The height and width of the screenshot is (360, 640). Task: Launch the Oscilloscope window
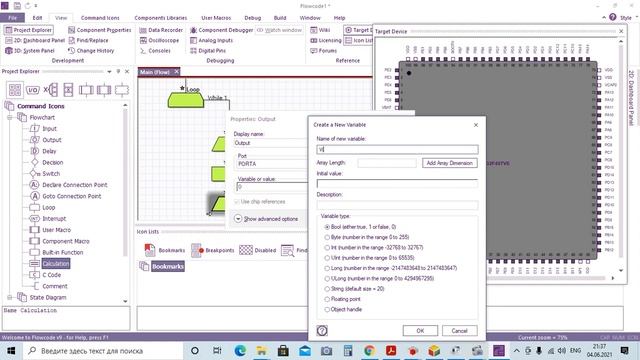(x=159, y=40)
